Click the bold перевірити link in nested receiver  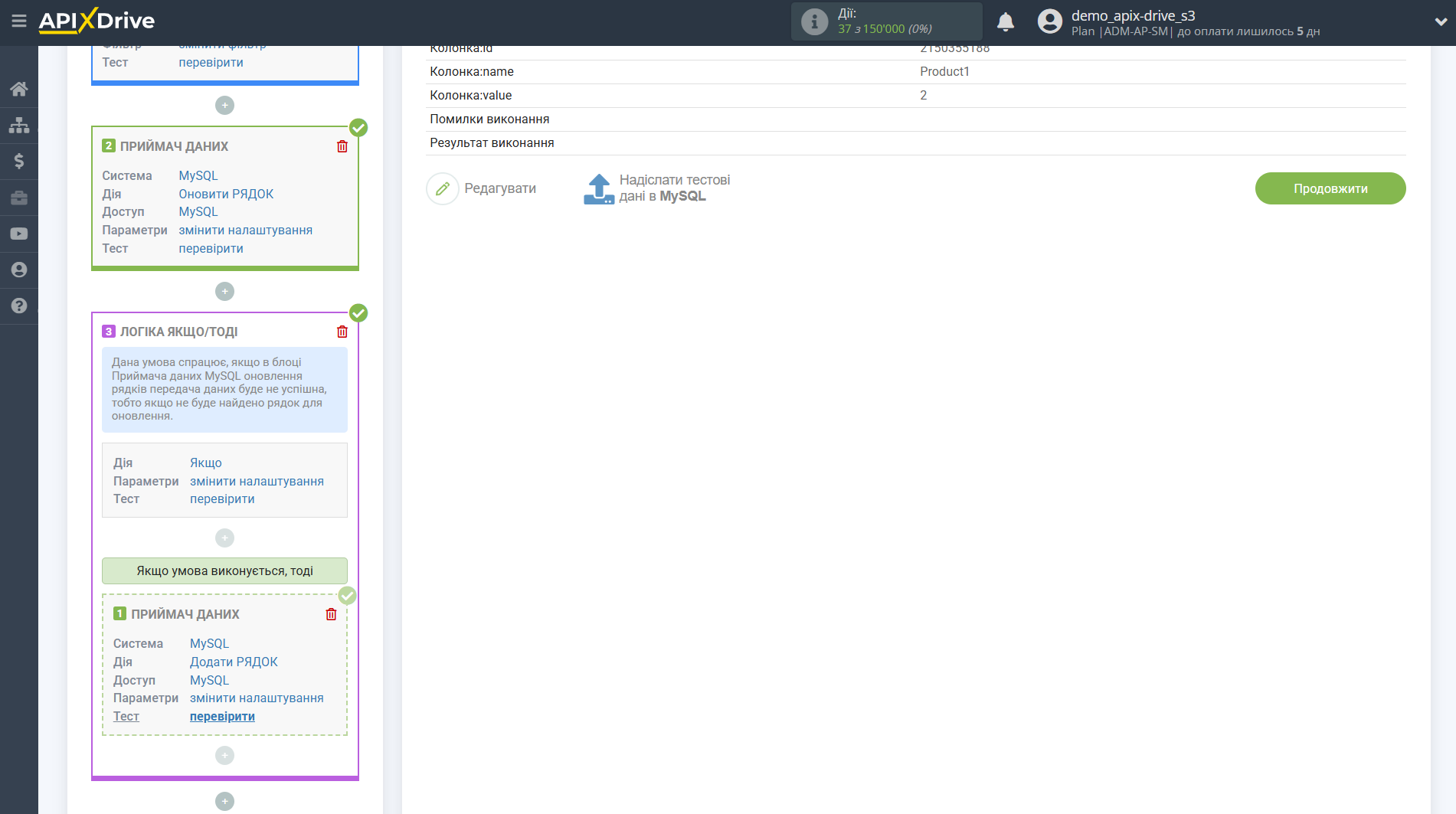222,716
